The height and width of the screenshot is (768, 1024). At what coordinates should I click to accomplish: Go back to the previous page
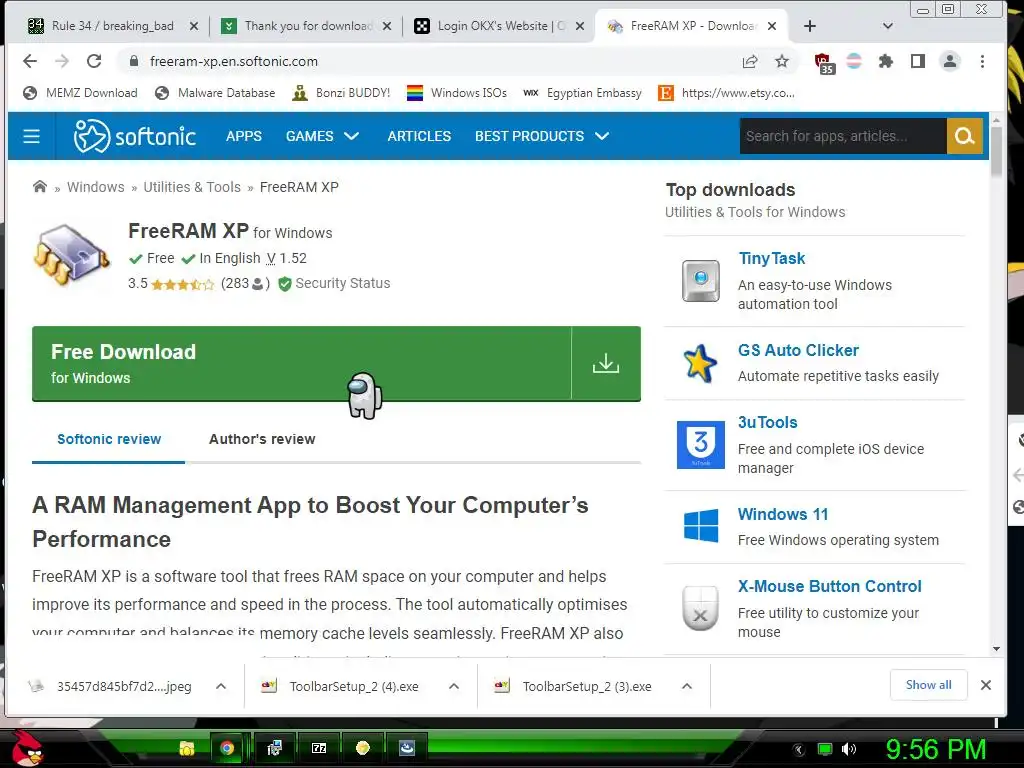pyautogui.click(x=30, y=61)
